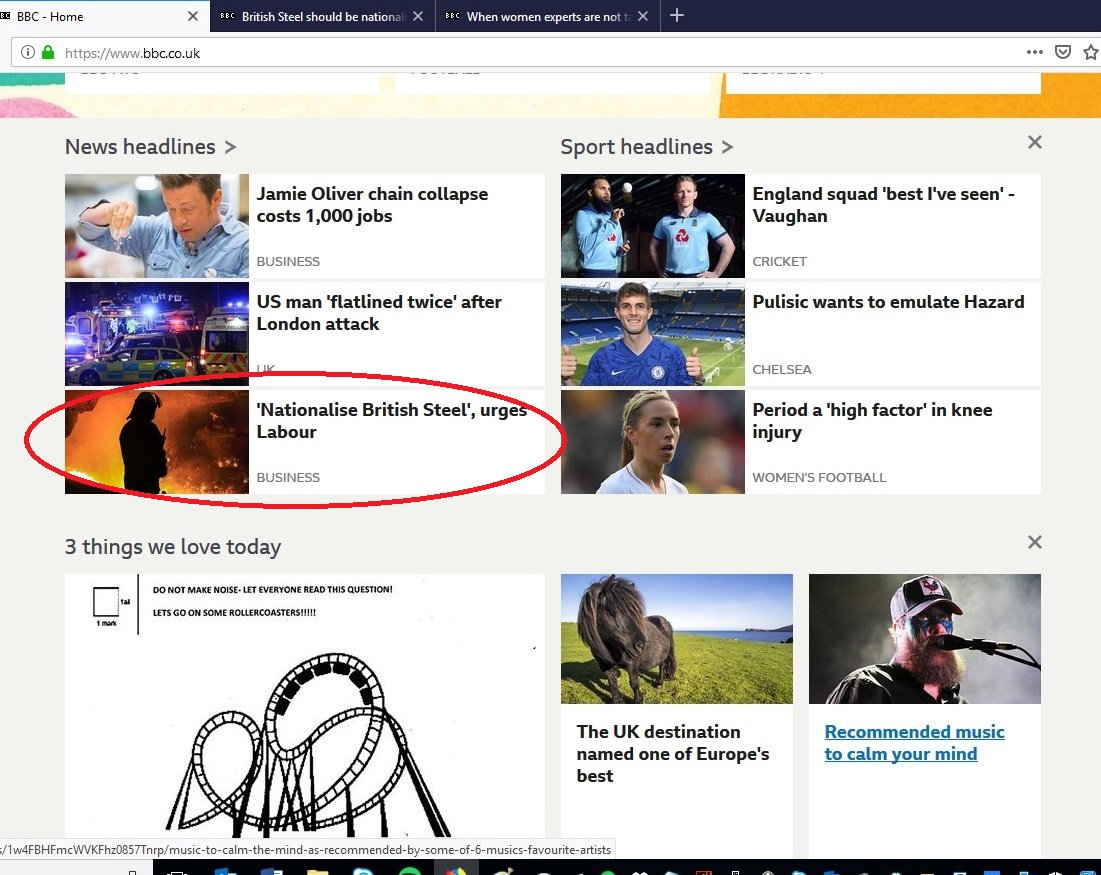Click the women's footballer thumbnail
This screenshot has width=1101, height=875.
pos(652,442)
